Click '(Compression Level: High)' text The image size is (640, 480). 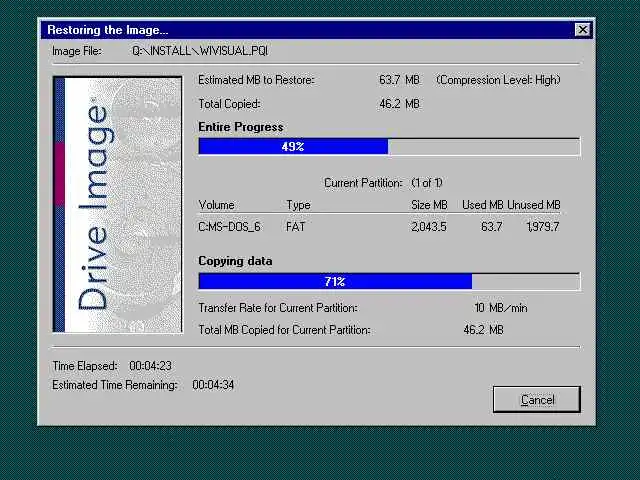[x=498, y=80]
